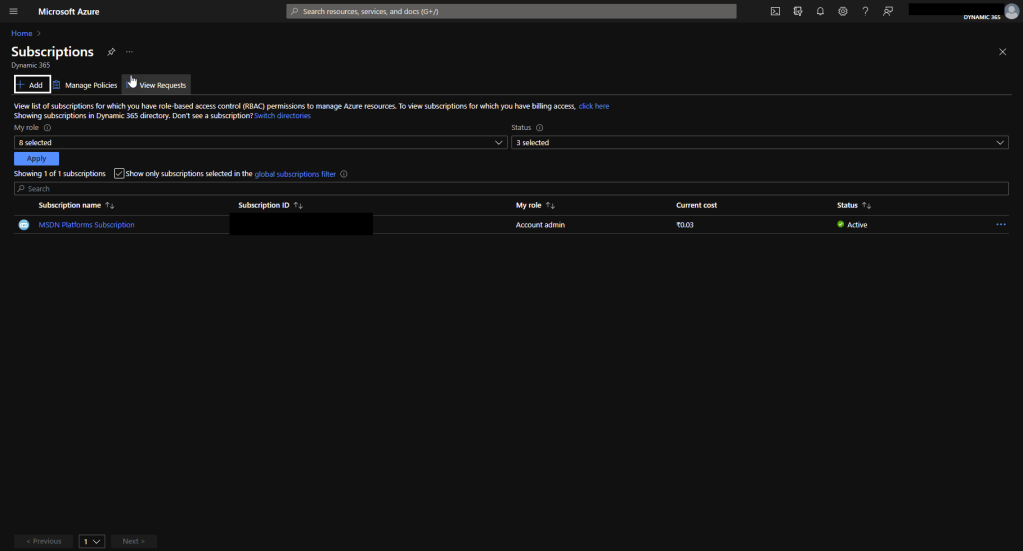Open the portal settings gear

(843, 12)
